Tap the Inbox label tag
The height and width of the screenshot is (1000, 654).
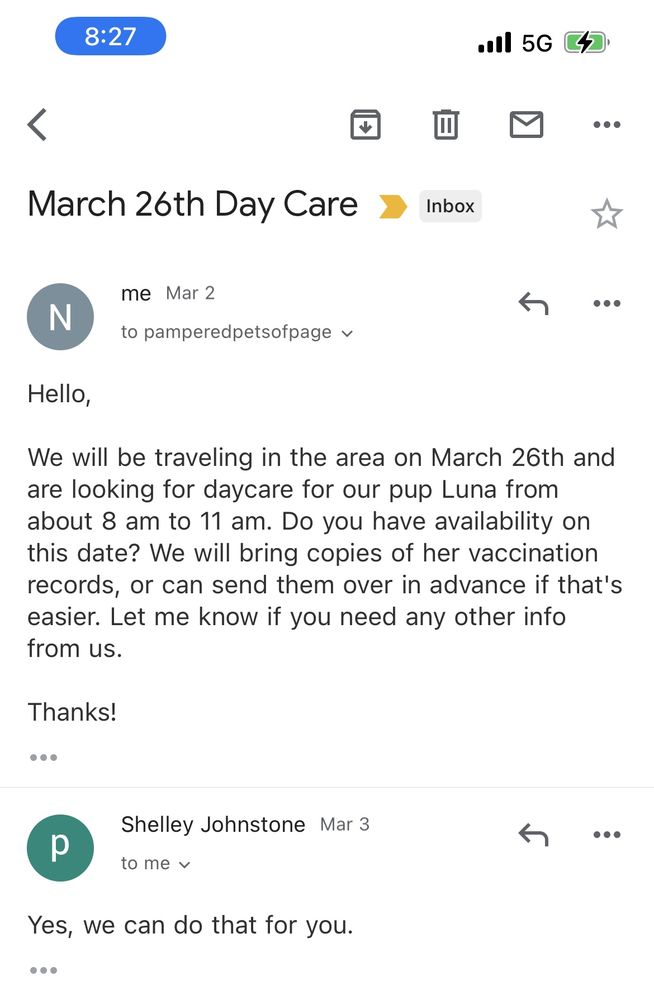click(x=450, y=206)
